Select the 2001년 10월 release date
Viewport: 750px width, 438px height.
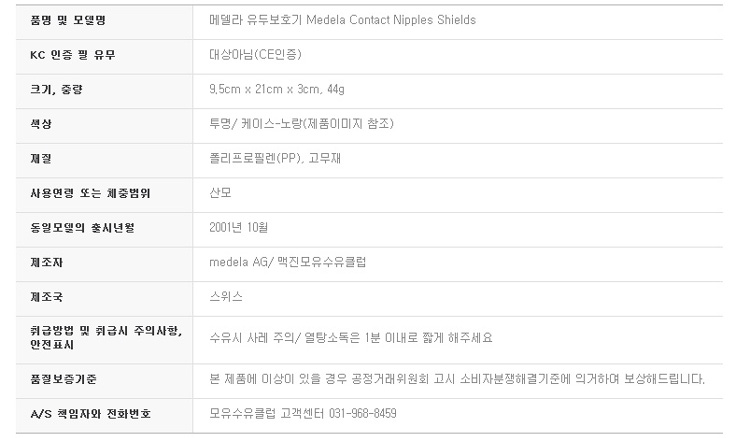[239, 228]
